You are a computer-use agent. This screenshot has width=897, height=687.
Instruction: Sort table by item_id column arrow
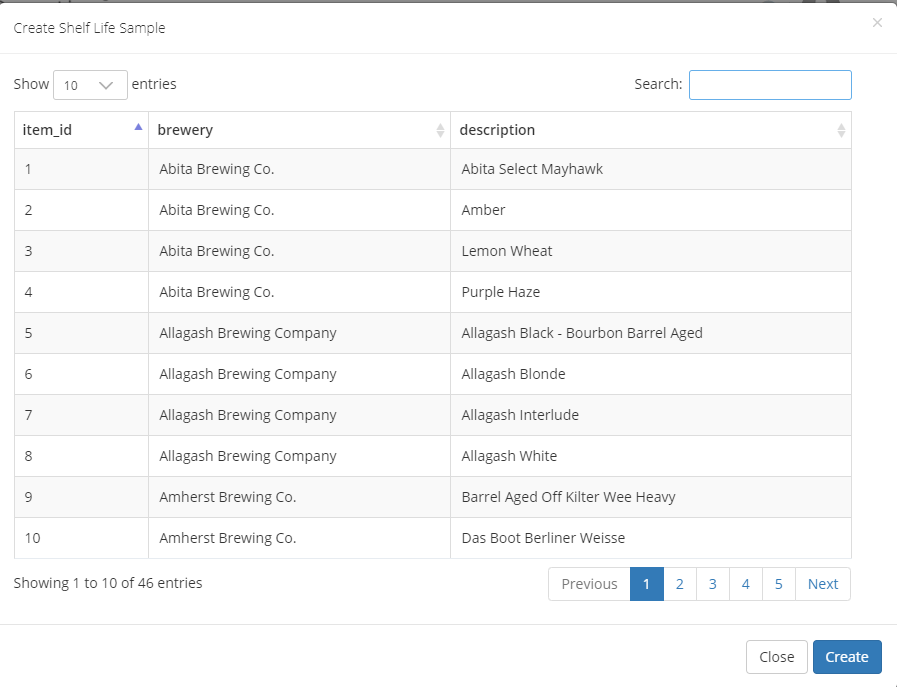click(138, 129)
